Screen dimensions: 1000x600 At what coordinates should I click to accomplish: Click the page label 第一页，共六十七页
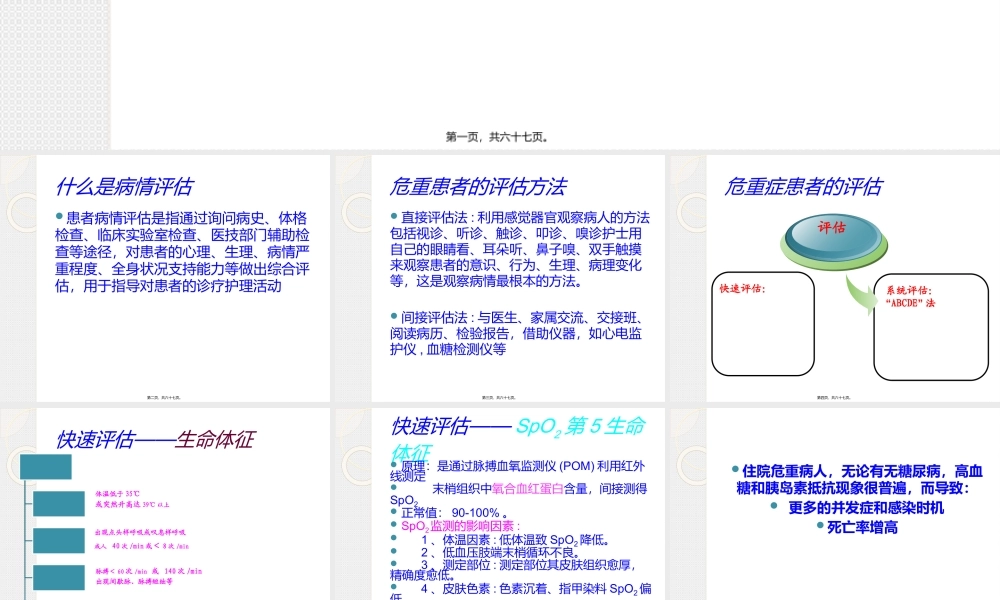pyautogui.click(x=500, y=137)
